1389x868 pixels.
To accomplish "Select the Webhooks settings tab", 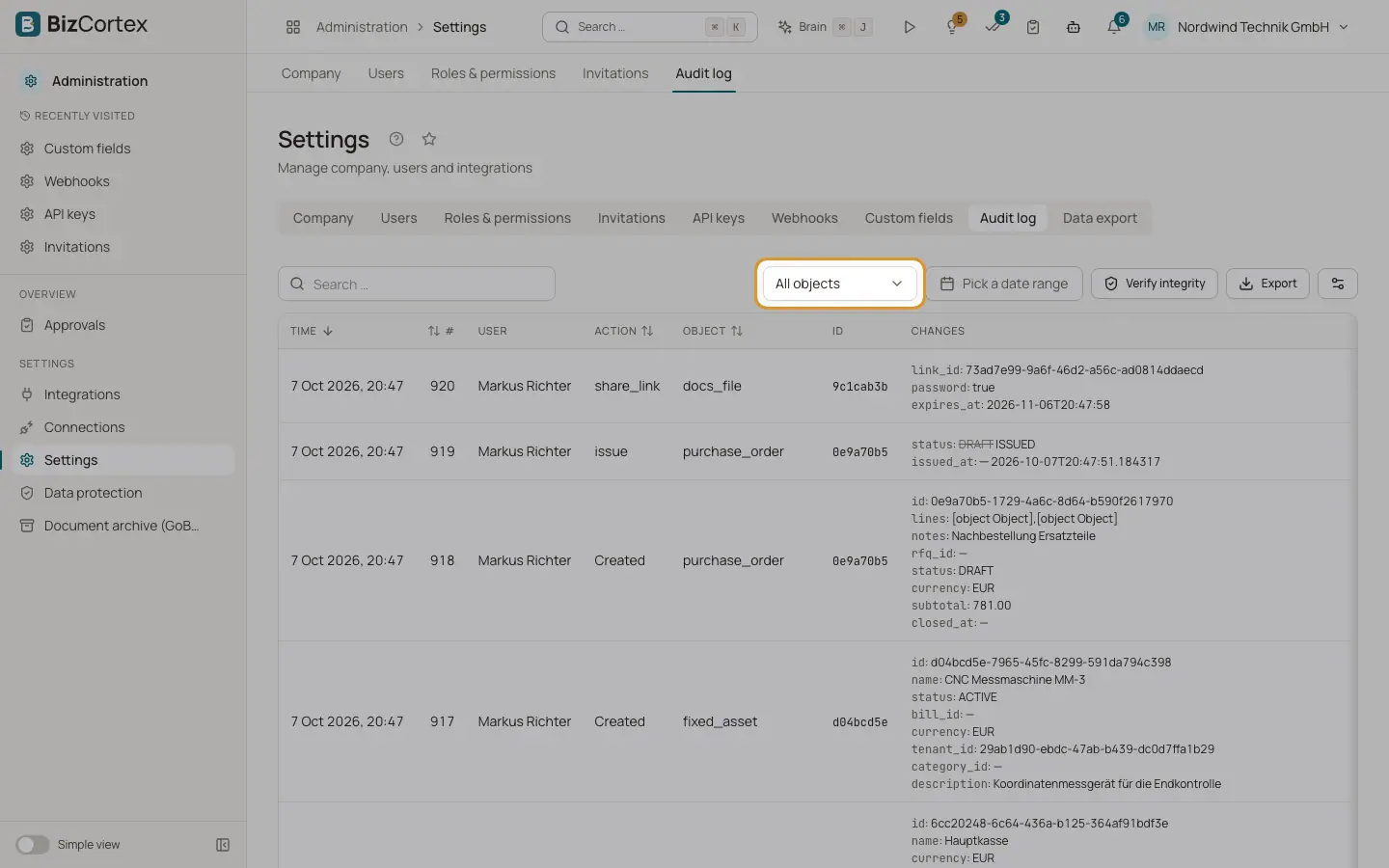I will coord(804,218).
